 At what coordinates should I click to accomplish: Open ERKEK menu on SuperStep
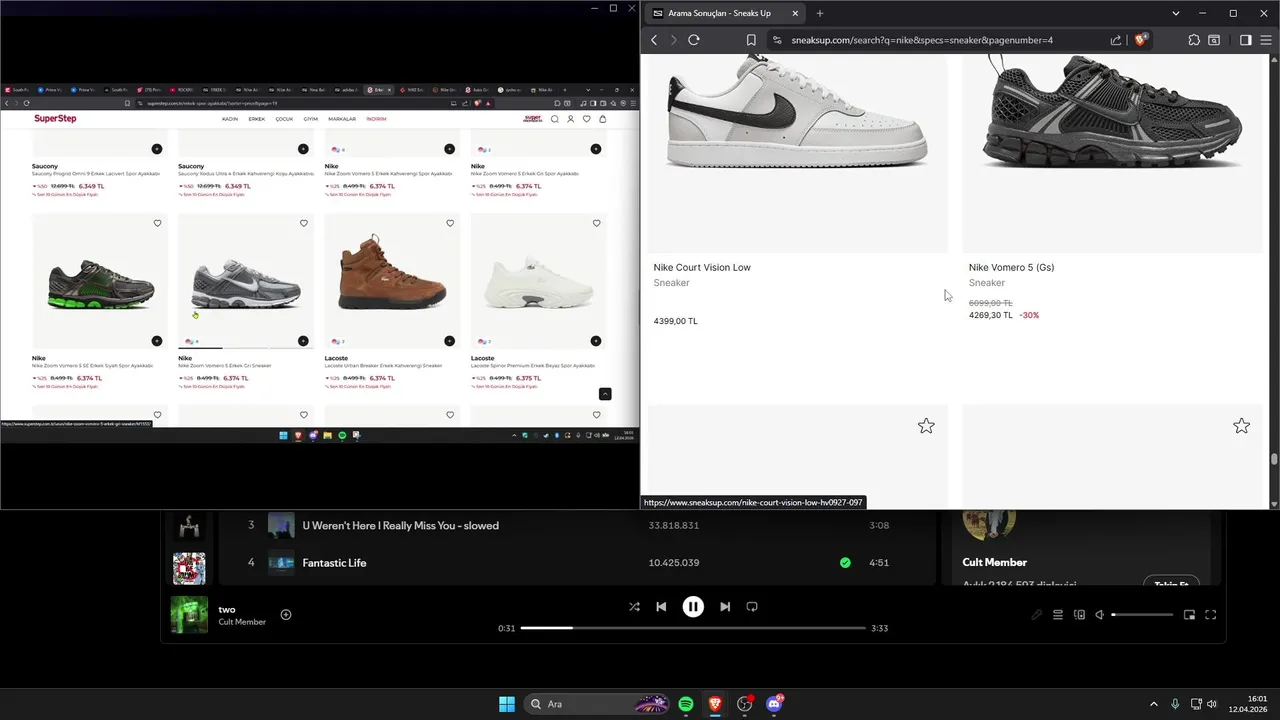coord(257,119)
